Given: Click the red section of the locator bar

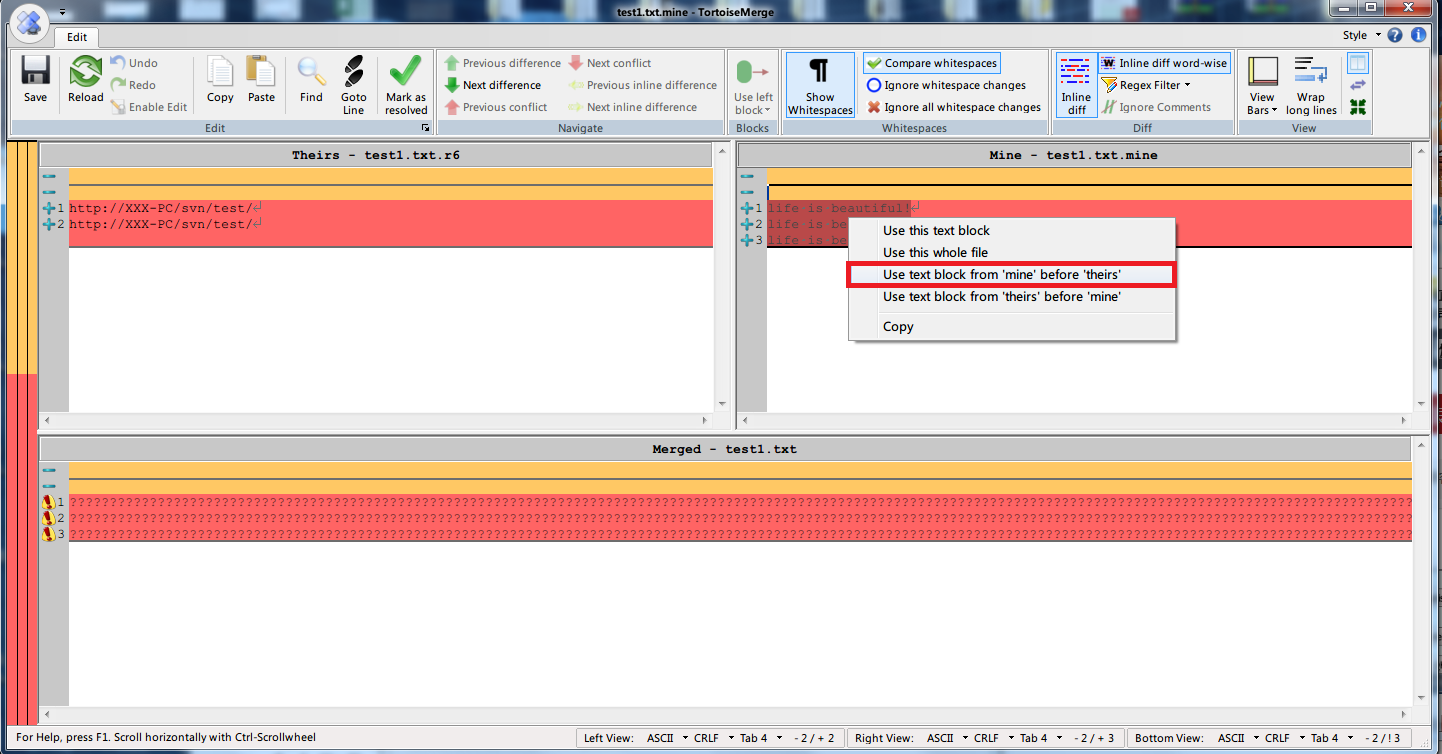Looking at the screenshot, I should 20,548.
